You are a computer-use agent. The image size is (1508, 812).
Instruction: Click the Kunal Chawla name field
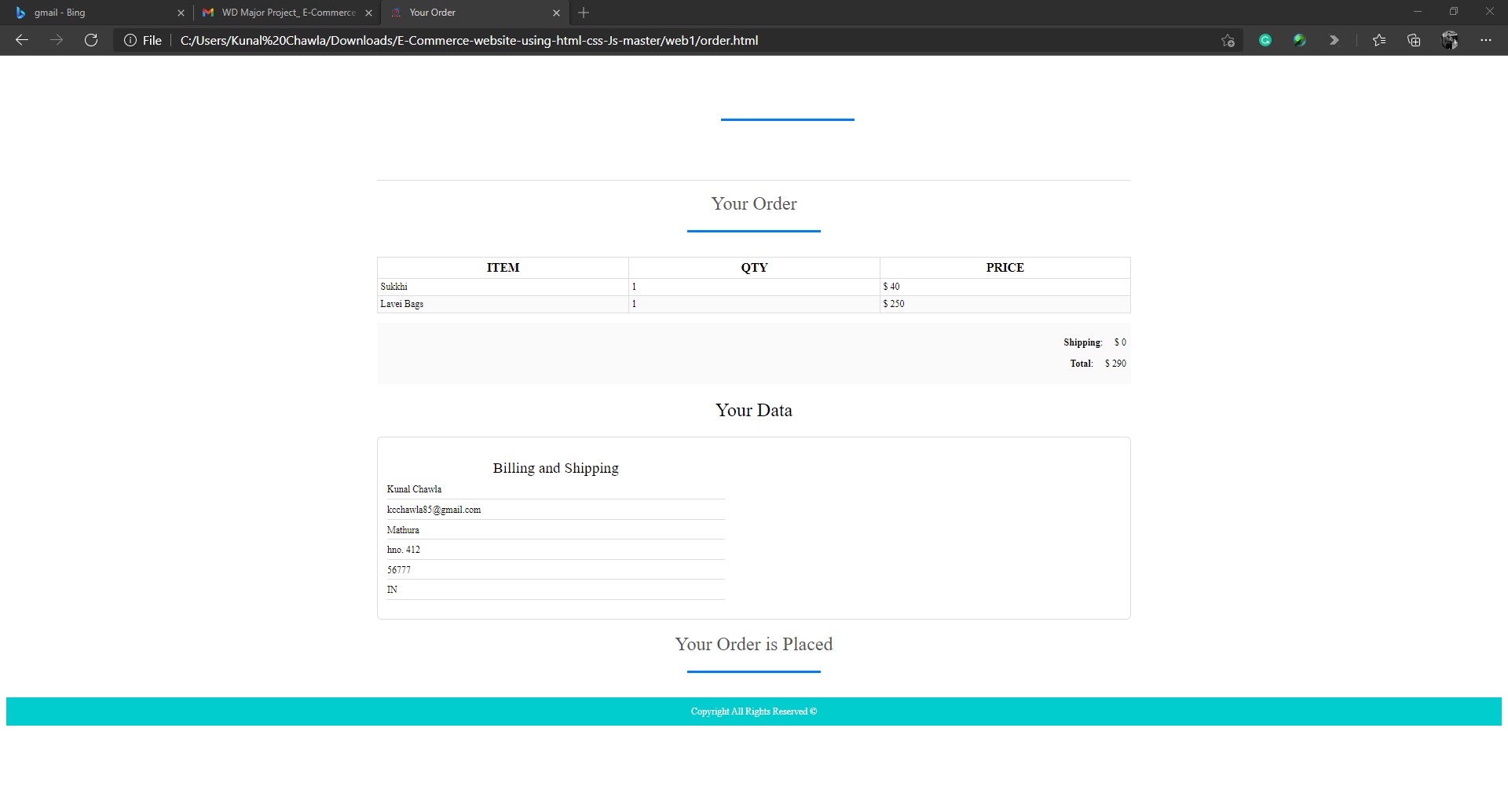pos(555,488)
